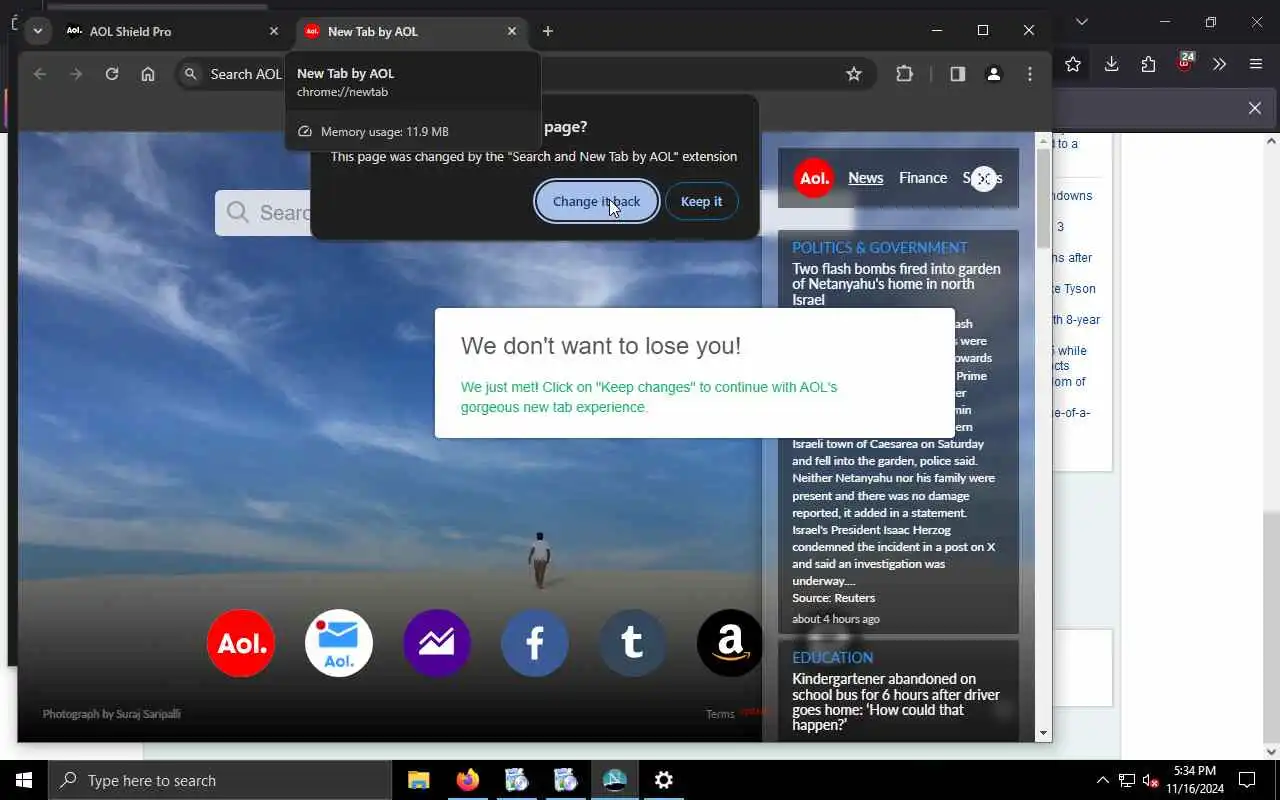The width and height of the screenshot is (1280, 800).
Task: Reload the current page
Action: coord(112,74)
